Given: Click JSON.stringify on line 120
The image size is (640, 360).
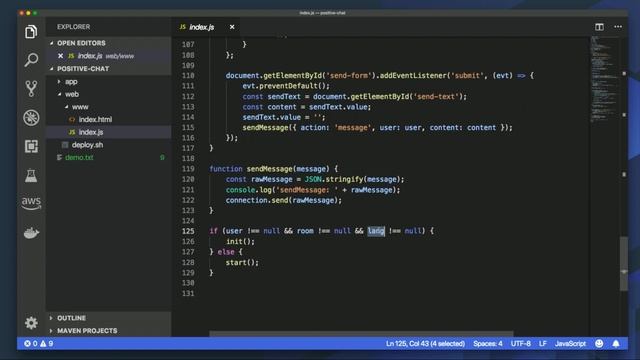Looking at the screenshot, I should tap(333, 179).
